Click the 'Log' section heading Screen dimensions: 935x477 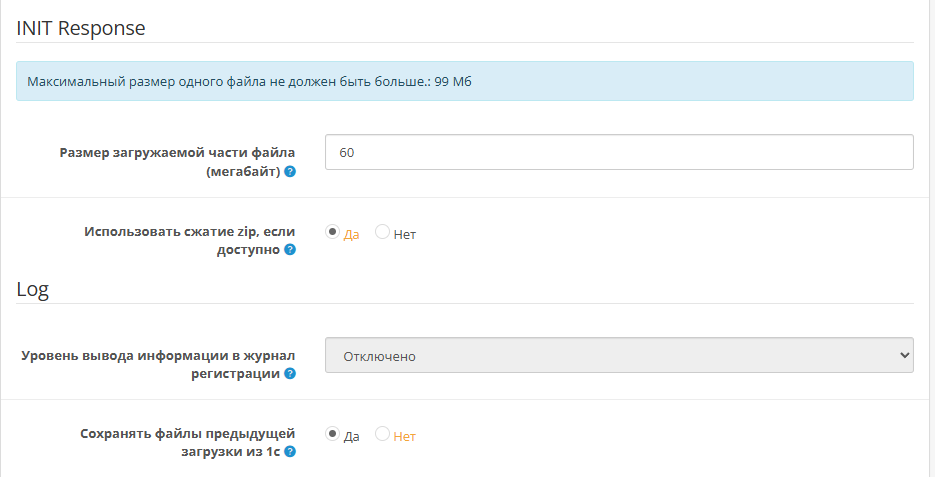pos(33,289)
